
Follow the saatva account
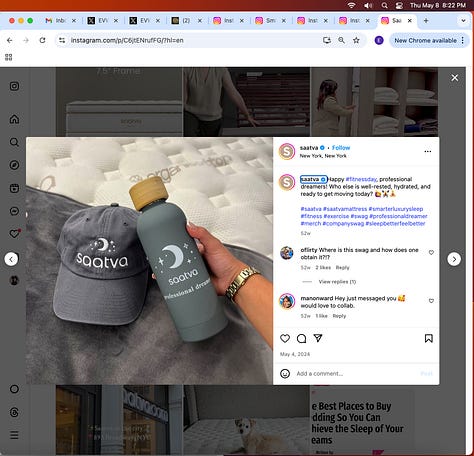341,148
